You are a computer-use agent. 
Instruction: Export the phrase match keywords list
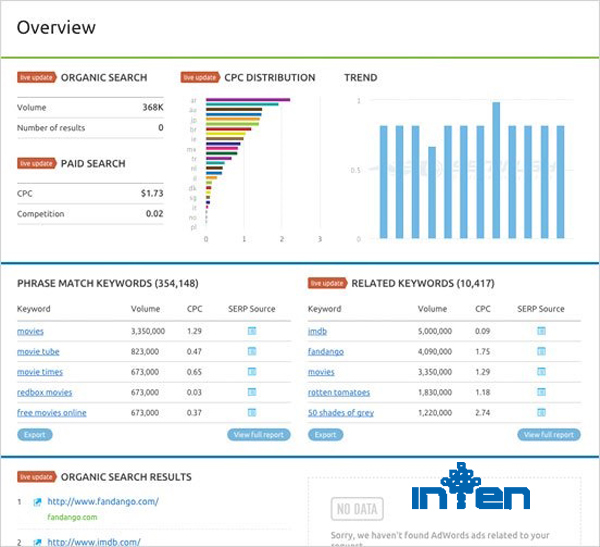[x=34, y=435]
